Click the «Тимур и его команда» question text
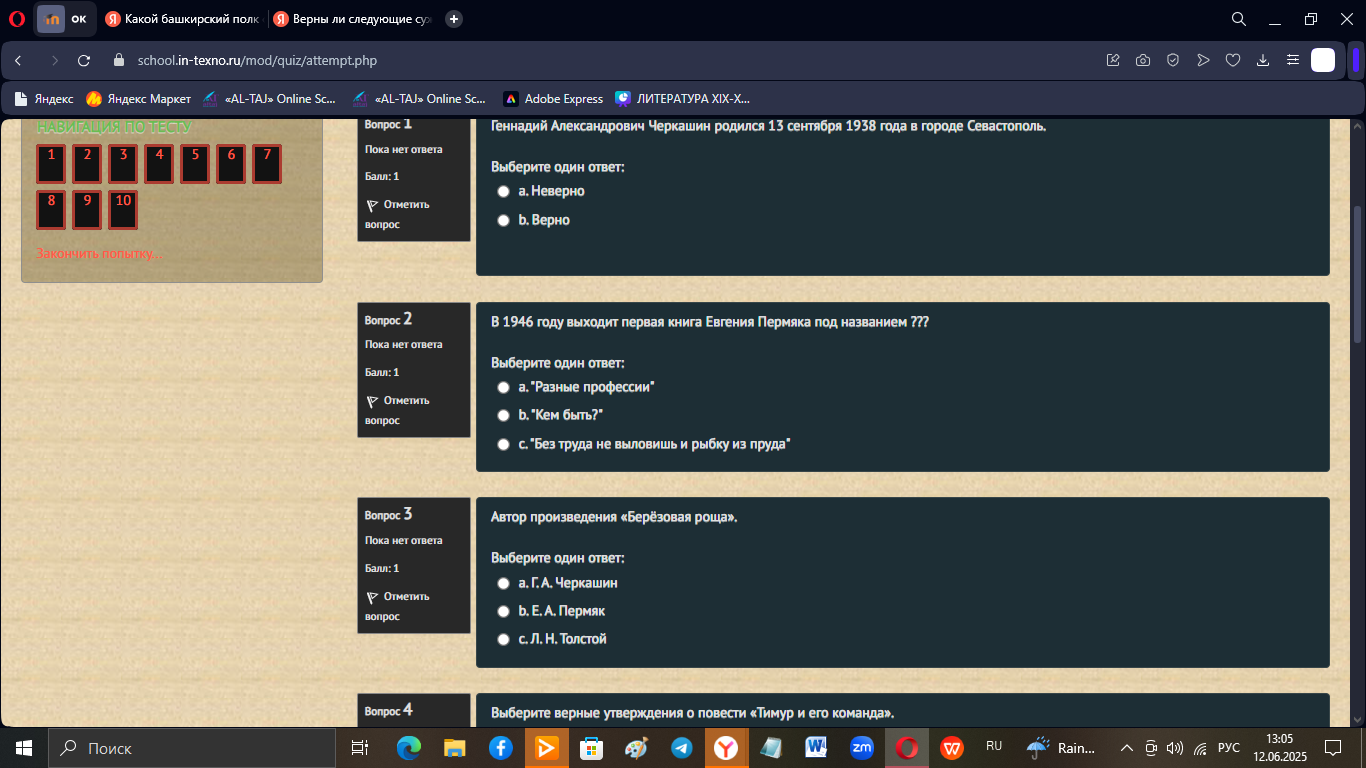The image size is (1366, 768). 692,713
